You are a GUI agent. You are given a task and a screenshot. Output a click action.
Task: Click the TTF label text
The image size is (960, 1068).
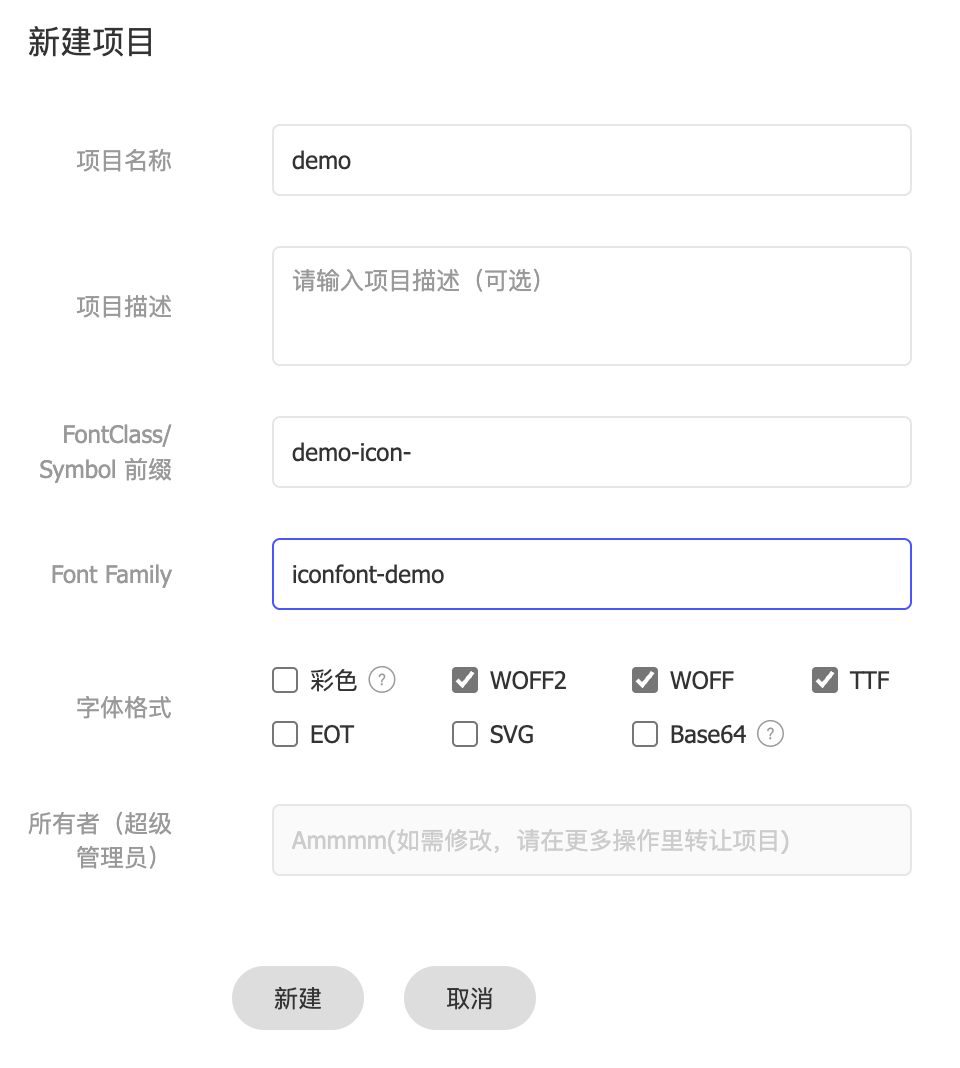869,681
